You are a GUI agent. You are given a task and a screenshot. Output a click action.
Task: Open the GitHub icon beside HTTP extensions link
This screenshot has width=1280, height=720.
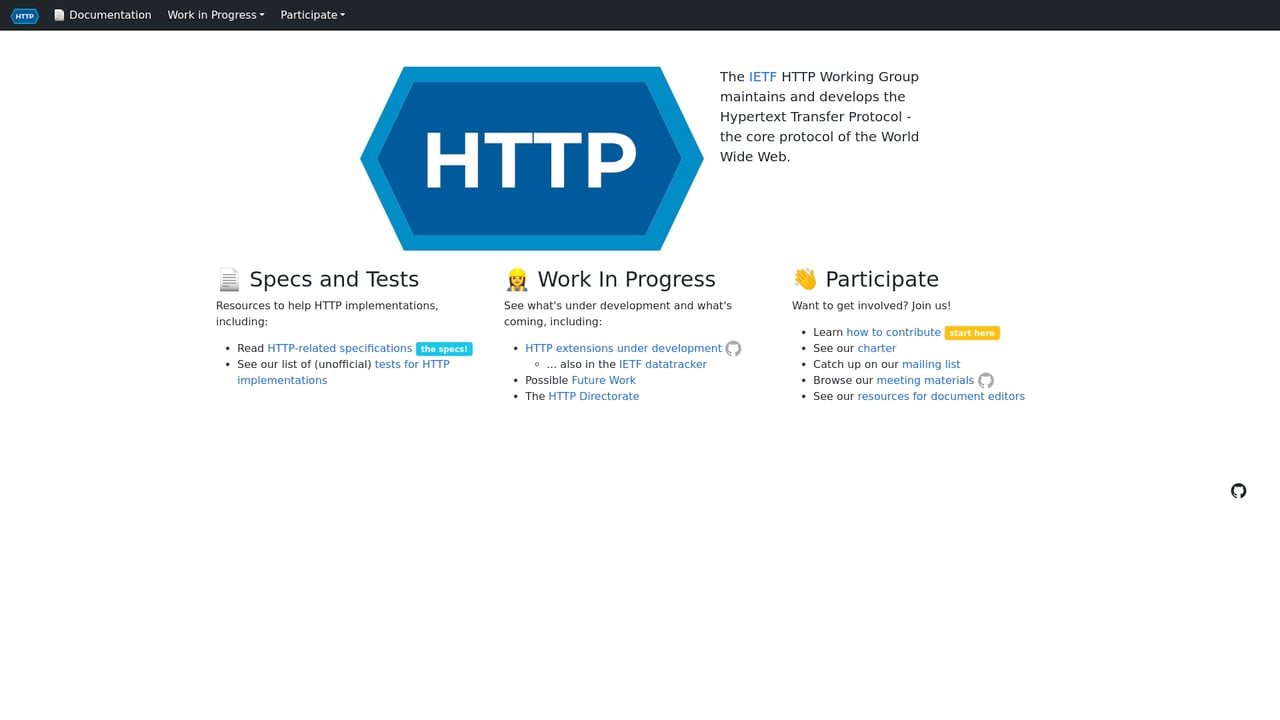coord(733,348)
